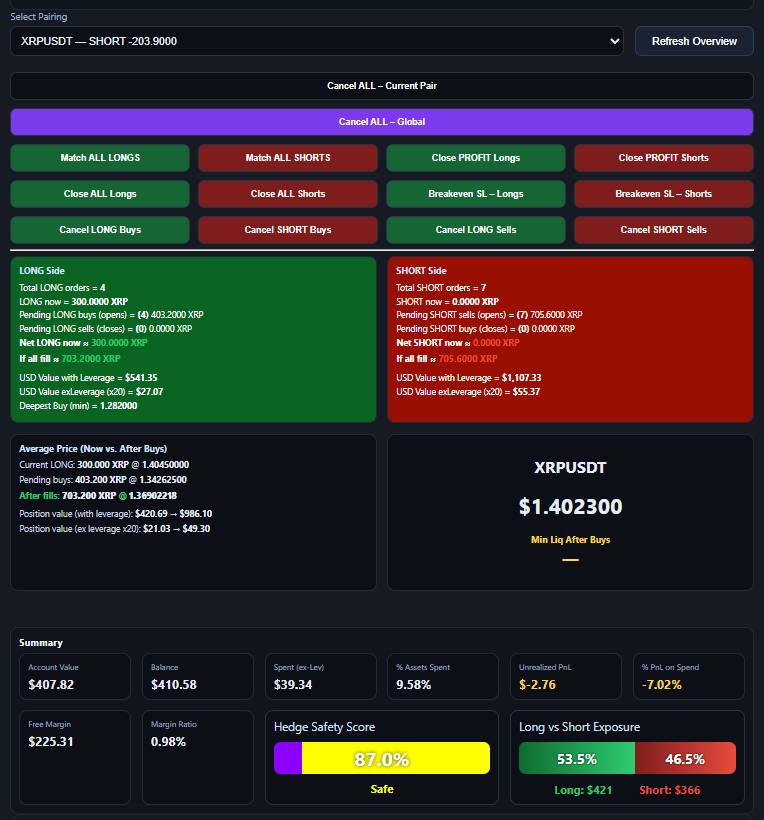
Task: Click Close PROFIT Longs
Action: pos(476,158)
